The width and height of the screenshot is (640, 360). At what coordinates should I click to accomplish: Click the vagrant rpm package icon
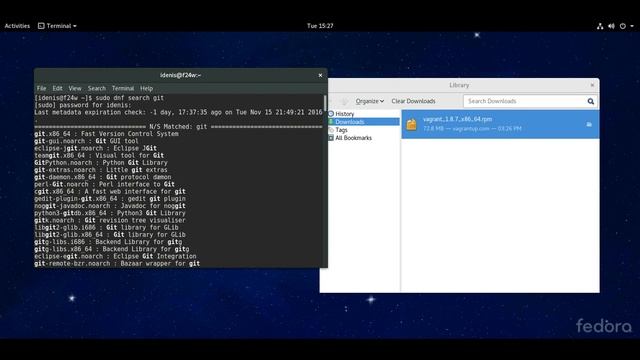[x=411, y=124]
